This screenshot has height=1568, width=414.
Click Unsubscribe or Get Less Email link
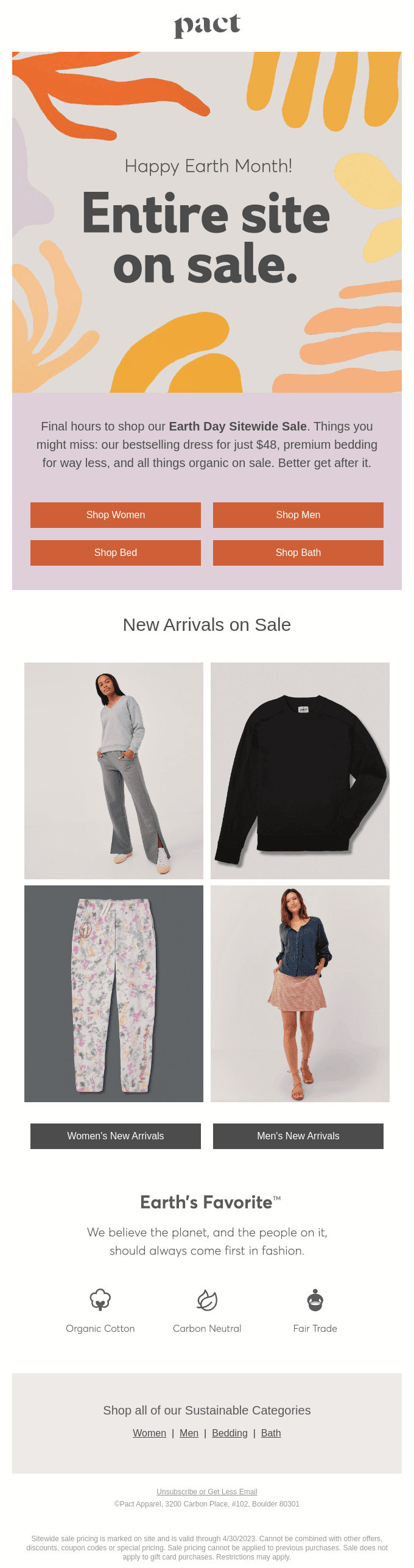tap(207, 1492)
